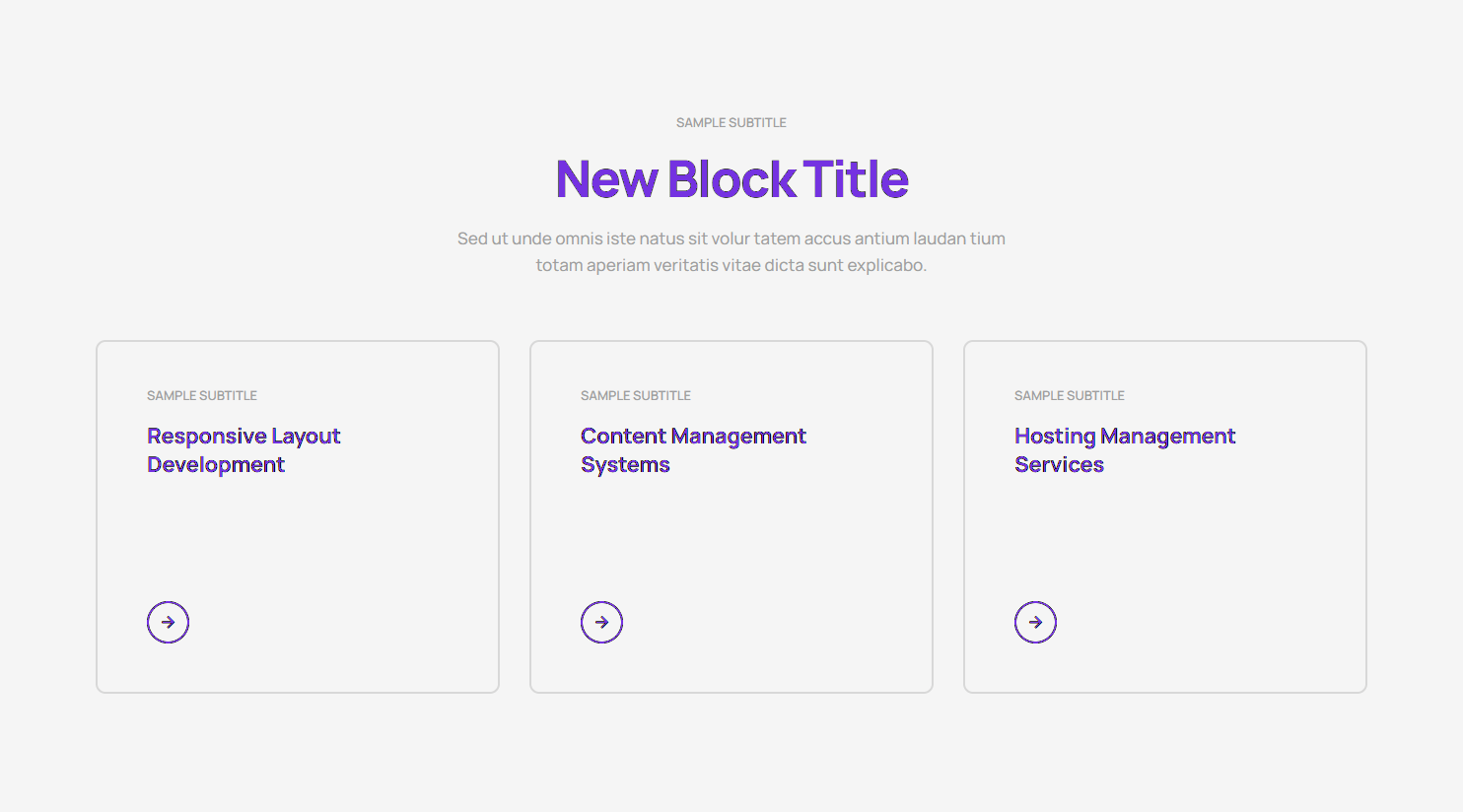Select Sample Subtitle label above Content Management
1463x812 pixels.
(636, 395)
